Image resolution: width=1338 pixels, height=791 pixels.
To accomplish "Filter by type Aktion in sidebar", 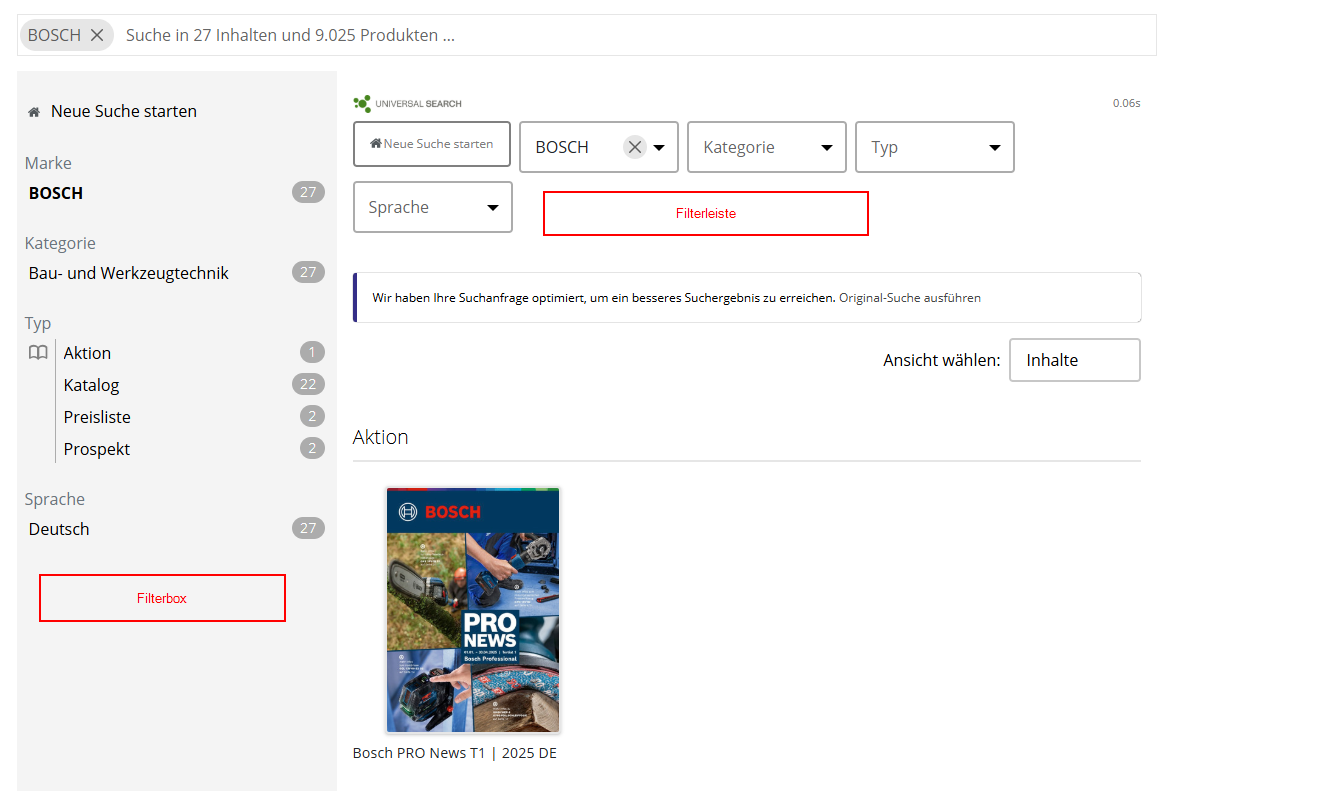I will tap(87, 353).
